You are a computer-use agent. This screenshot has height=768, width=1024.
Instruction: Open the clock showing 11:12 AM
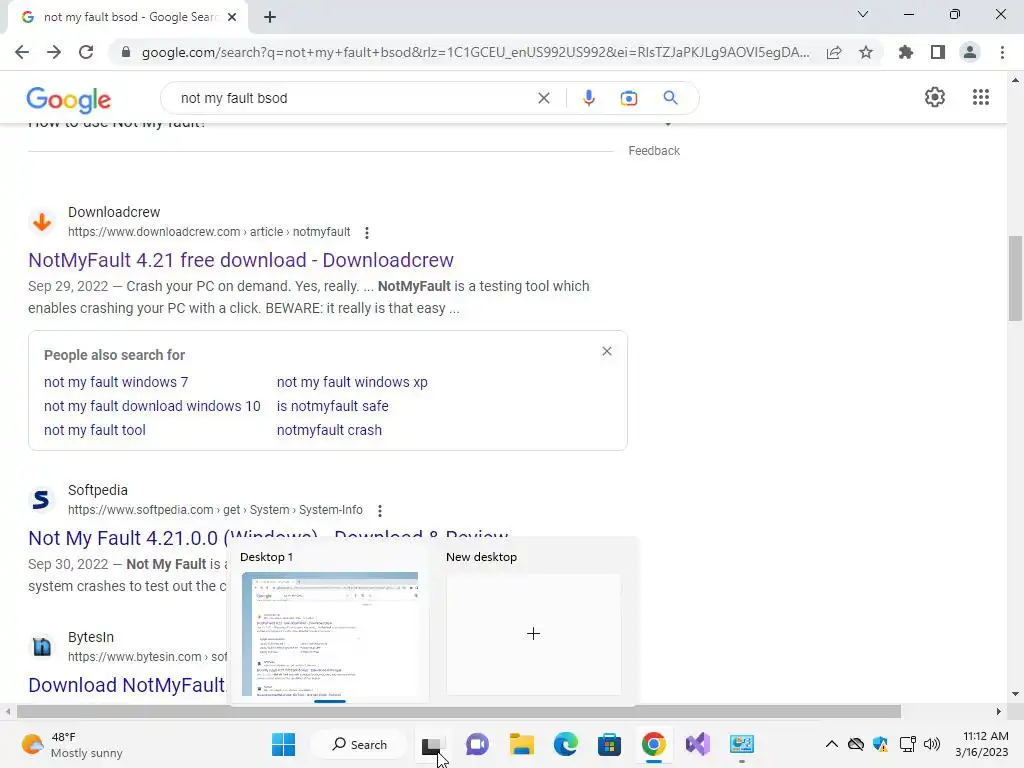click(982, 744)
